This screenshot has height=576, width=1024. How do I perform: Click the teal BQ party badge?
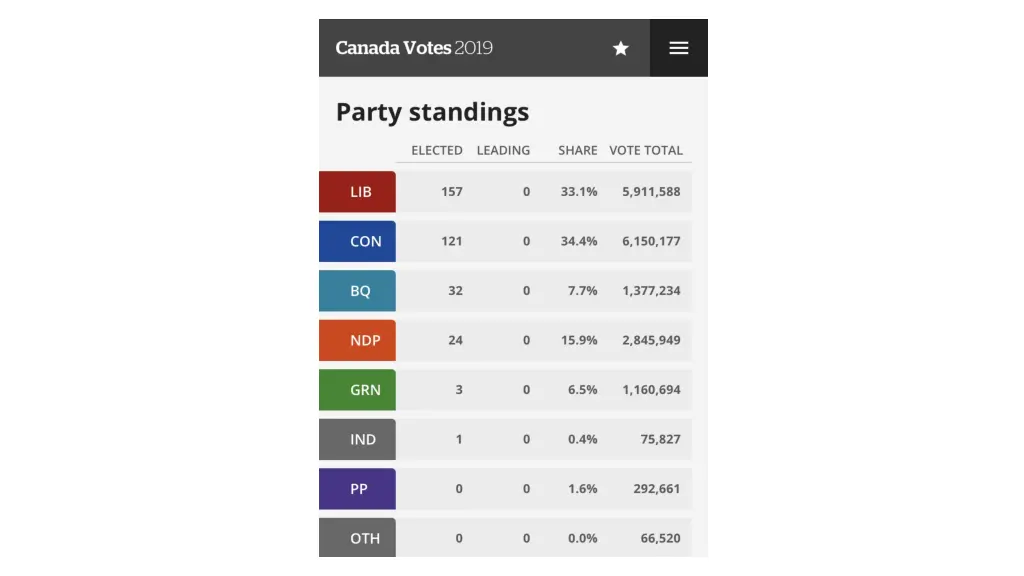(x=358, y=291)
